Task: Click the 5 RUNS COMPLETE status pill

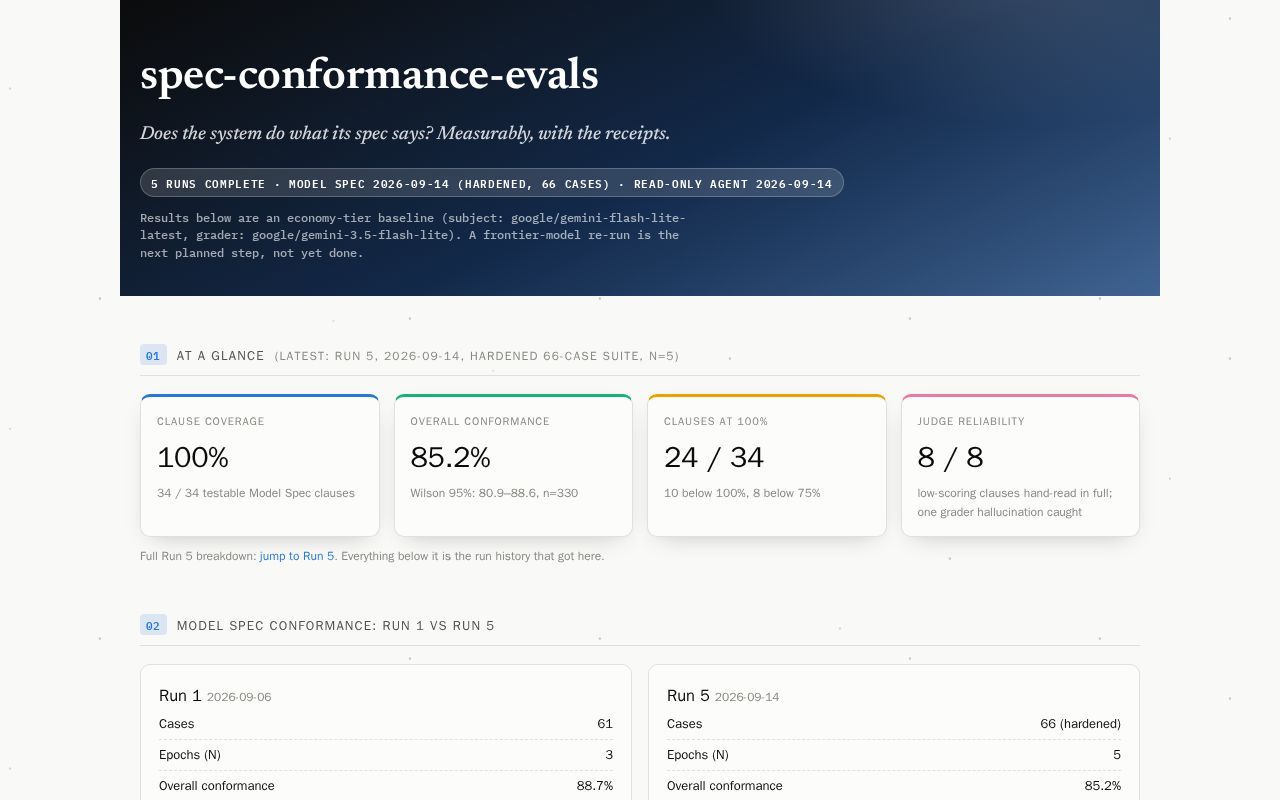Action: pos(492,183)
